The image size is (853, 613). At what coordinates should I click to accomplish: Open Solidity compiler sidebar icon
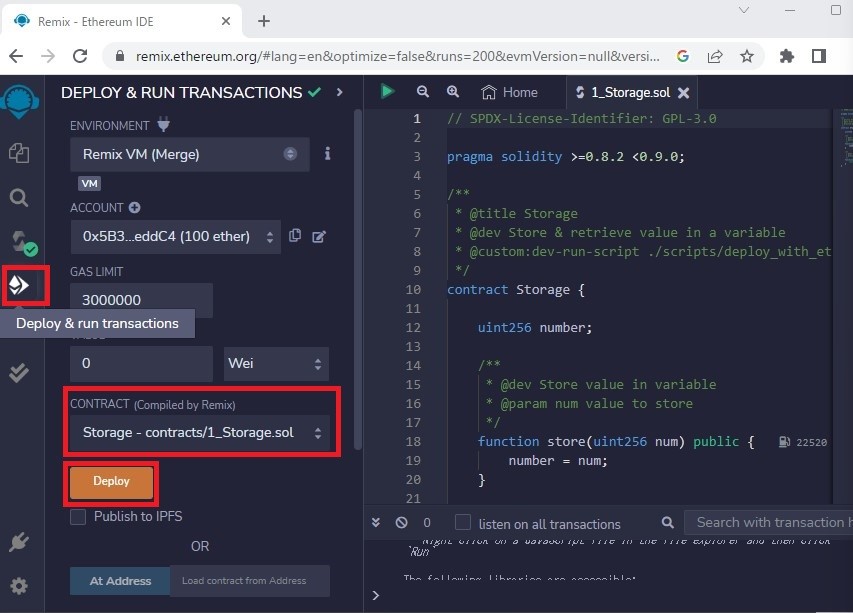tap(22, 243)
